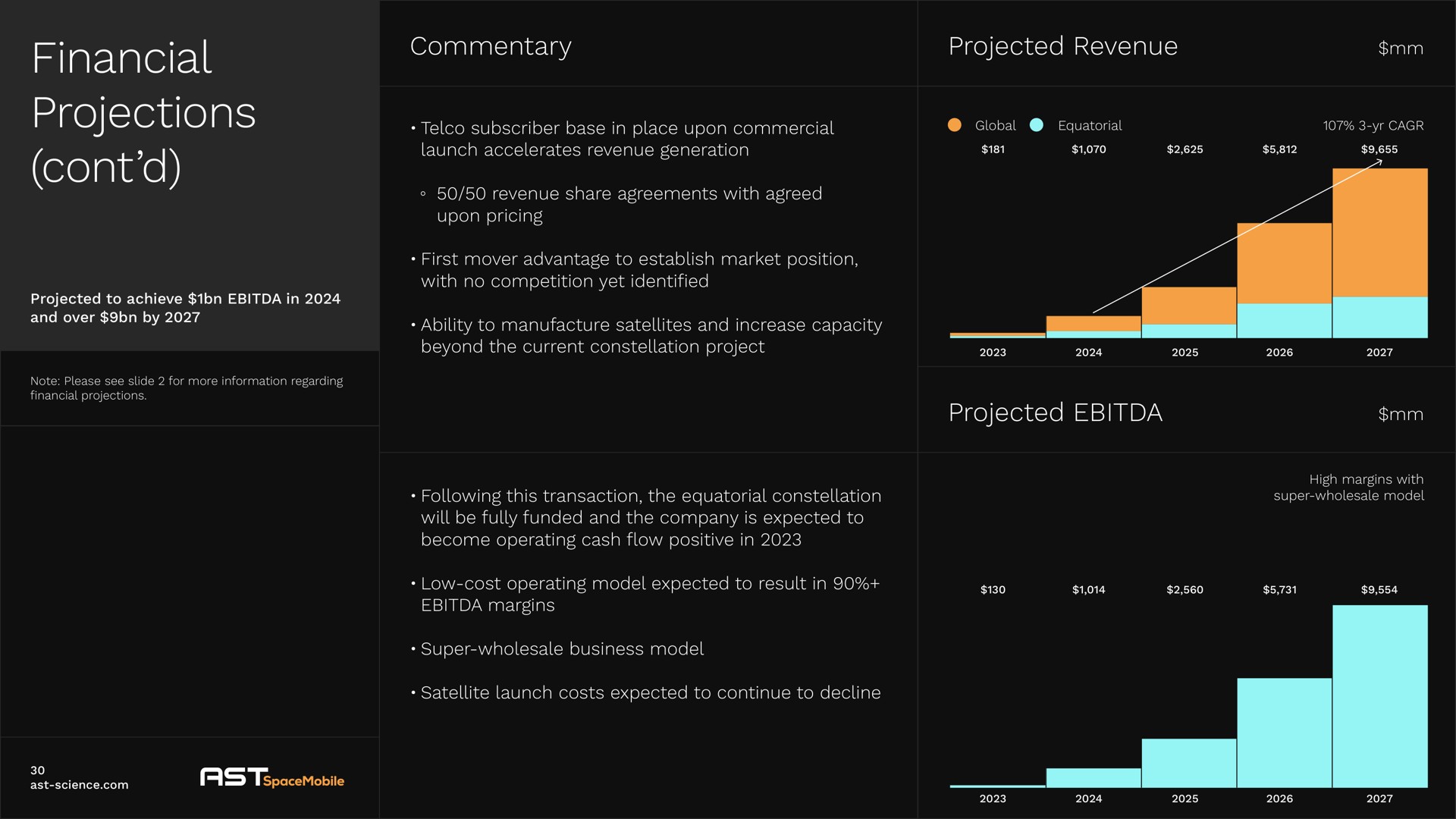The image size is (1456, 819).
Task: Click the 2024 axis label under EBITDA chart
Action: (x=1088, y=799)
